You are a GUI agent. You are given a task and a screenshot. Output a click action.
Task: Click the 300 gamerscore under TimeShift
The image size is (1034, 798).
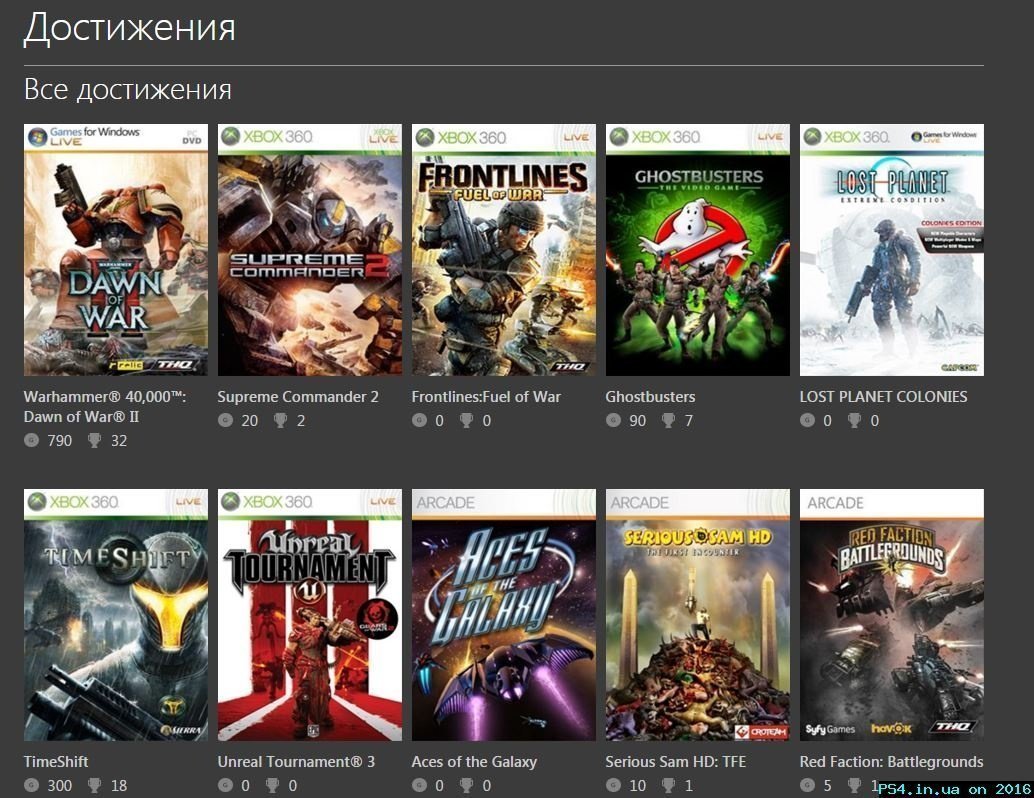59,785
